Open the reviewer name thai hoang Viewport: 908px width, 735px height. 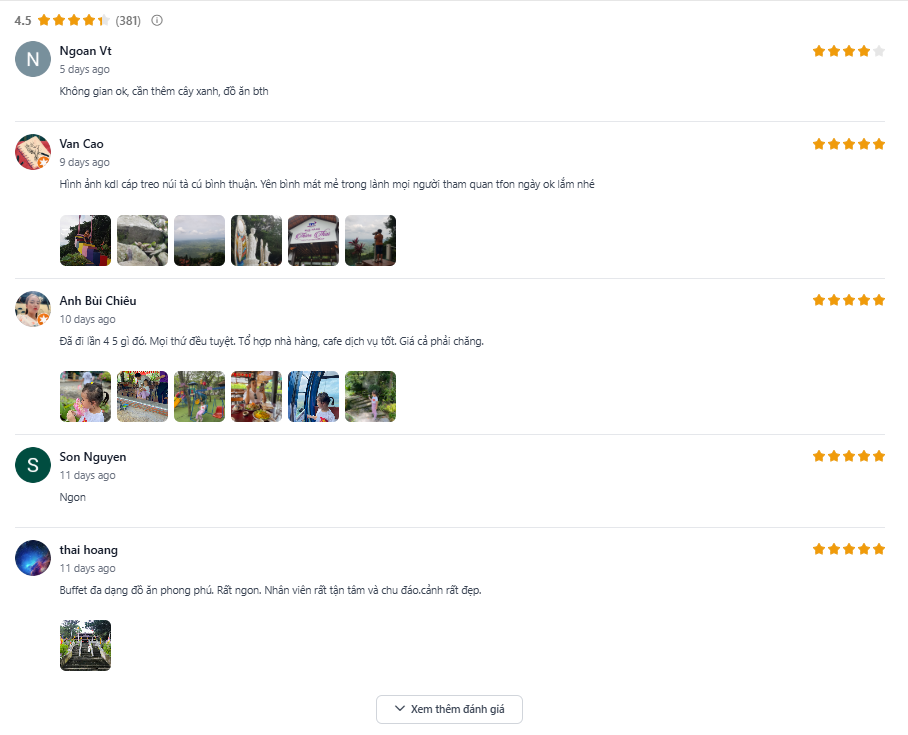click(x=89, y=550)
